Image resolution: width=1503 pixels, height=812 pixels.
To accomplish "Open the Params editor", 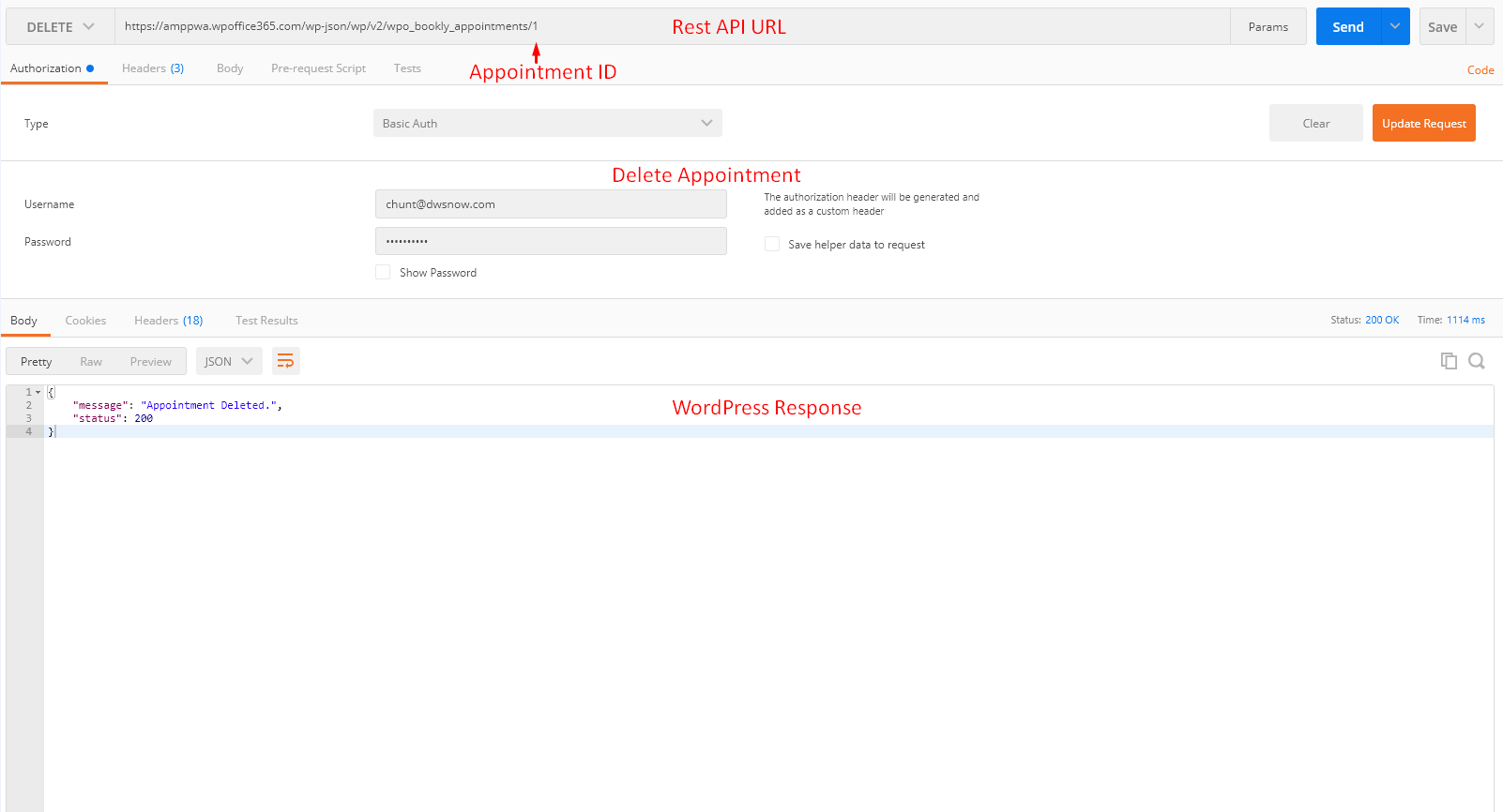I will (x=1268, y=26).
